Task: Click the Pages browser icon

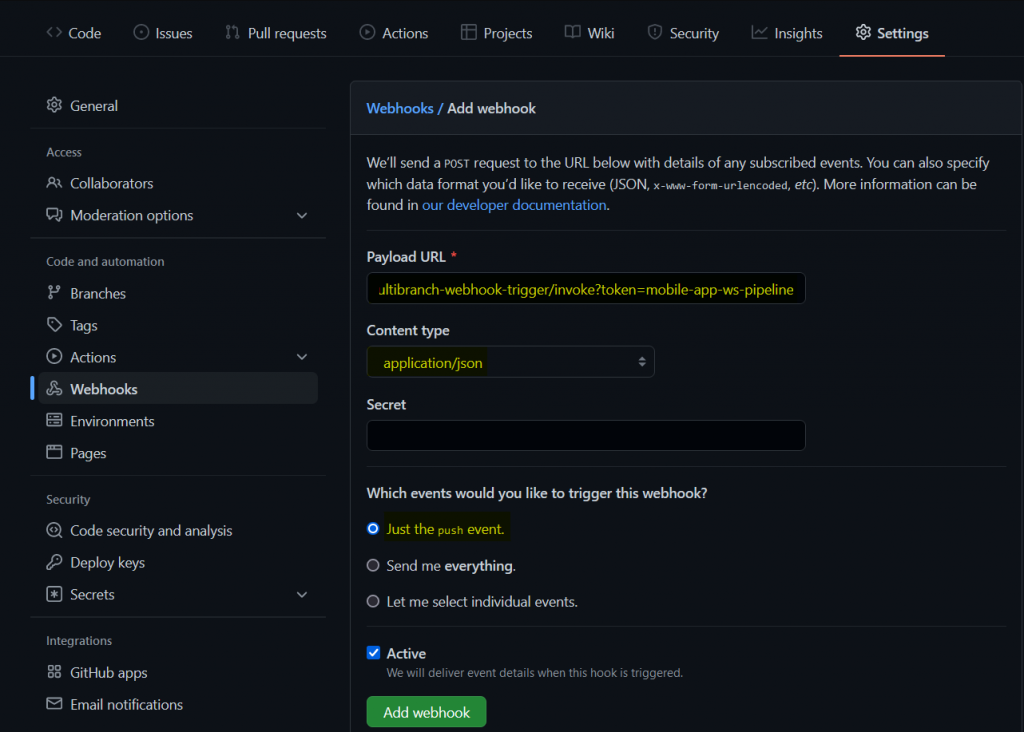Action: pos(54,452)
